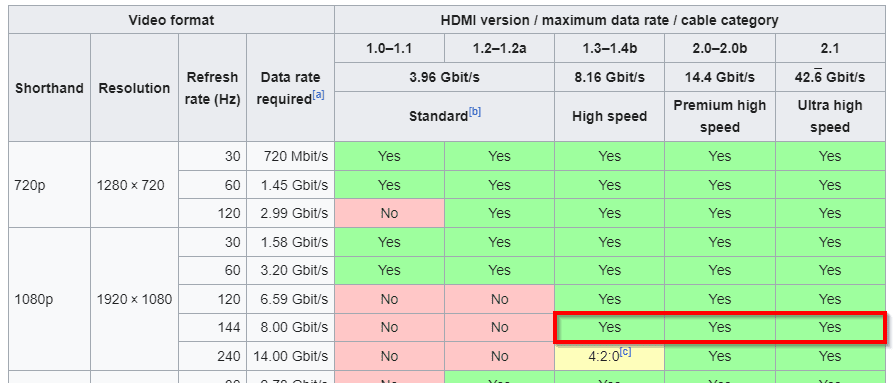Open footnote [b] next to Standard

(x=475, y=112)
